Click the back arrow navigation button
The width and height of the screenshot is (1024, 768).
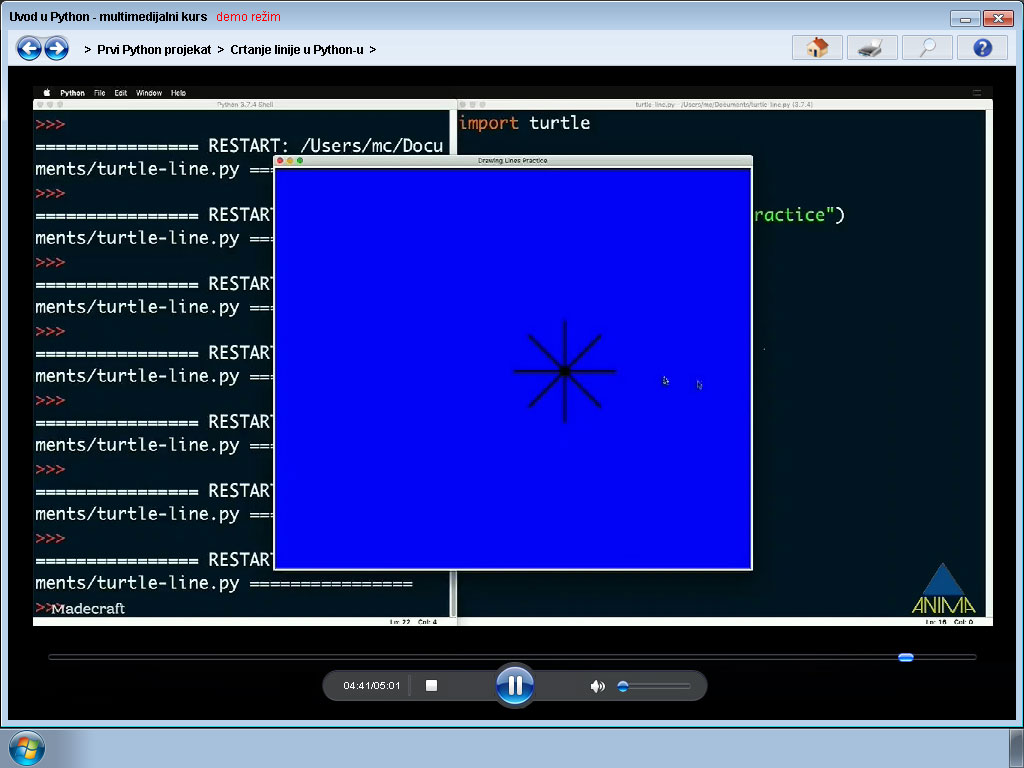click(29, 48)
